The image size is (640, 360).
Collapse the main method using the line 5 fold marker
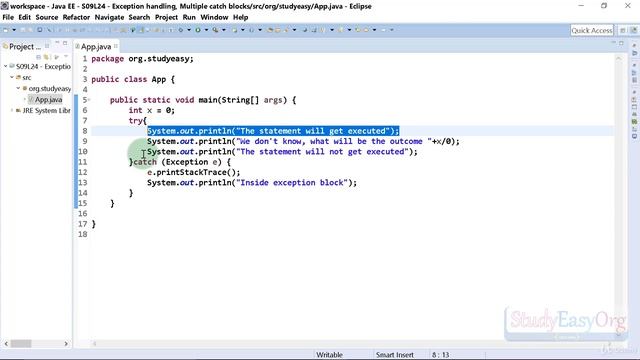coord(89,100)
